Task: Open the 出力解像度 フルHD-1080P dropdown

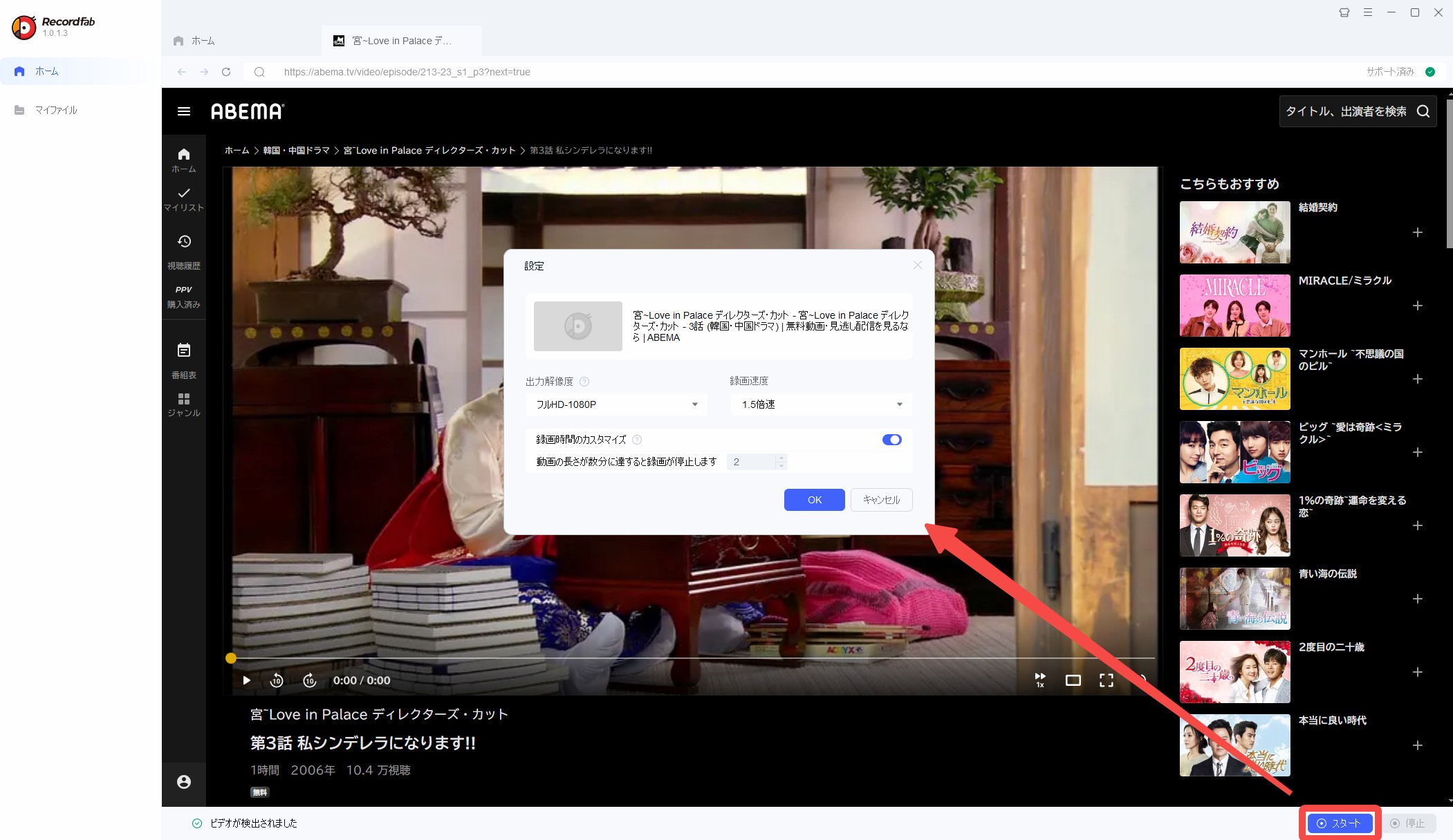Action: tap(616, 404)
